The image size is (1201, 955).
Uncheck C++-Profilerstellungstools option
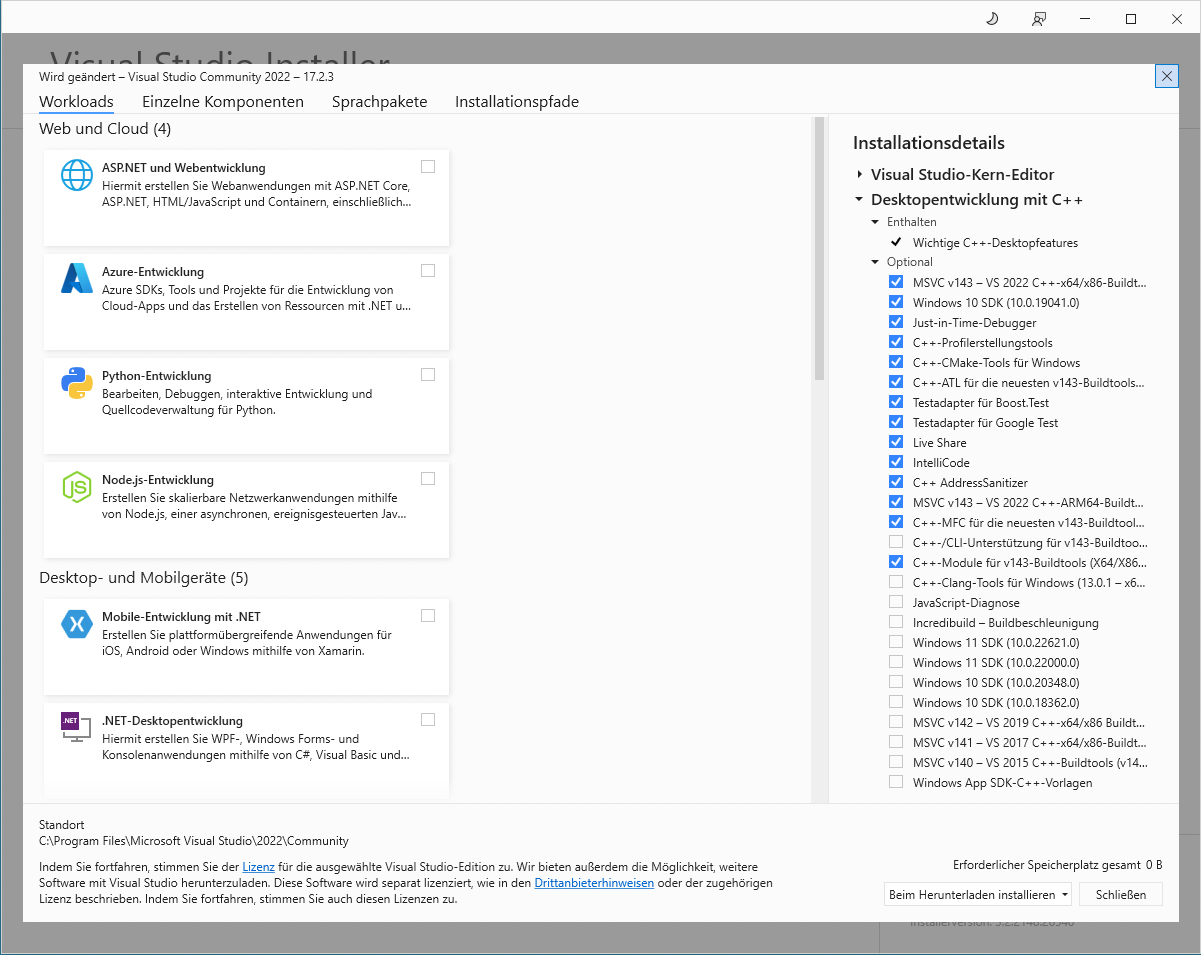click(896, 342)
